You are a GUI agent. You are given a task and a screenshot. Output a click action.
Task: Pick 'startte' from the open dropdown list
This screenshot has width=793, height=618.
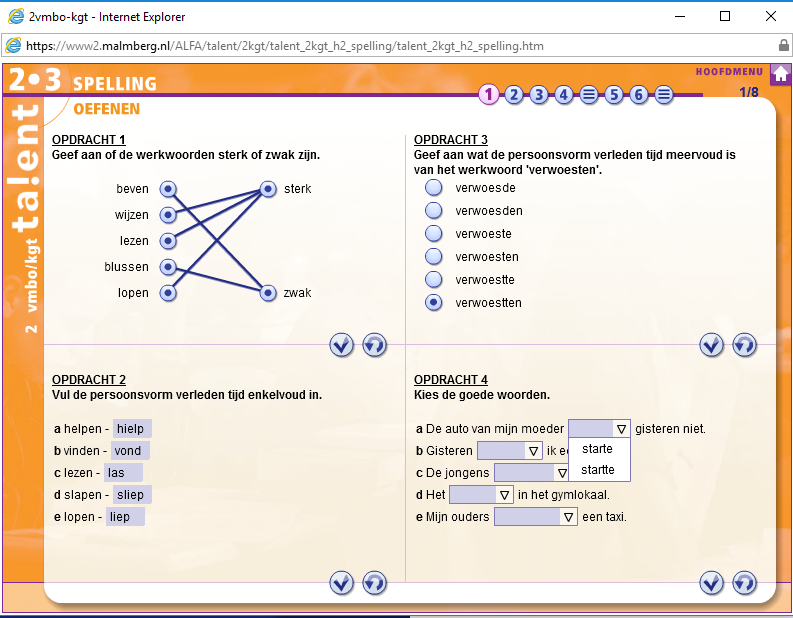598,469
